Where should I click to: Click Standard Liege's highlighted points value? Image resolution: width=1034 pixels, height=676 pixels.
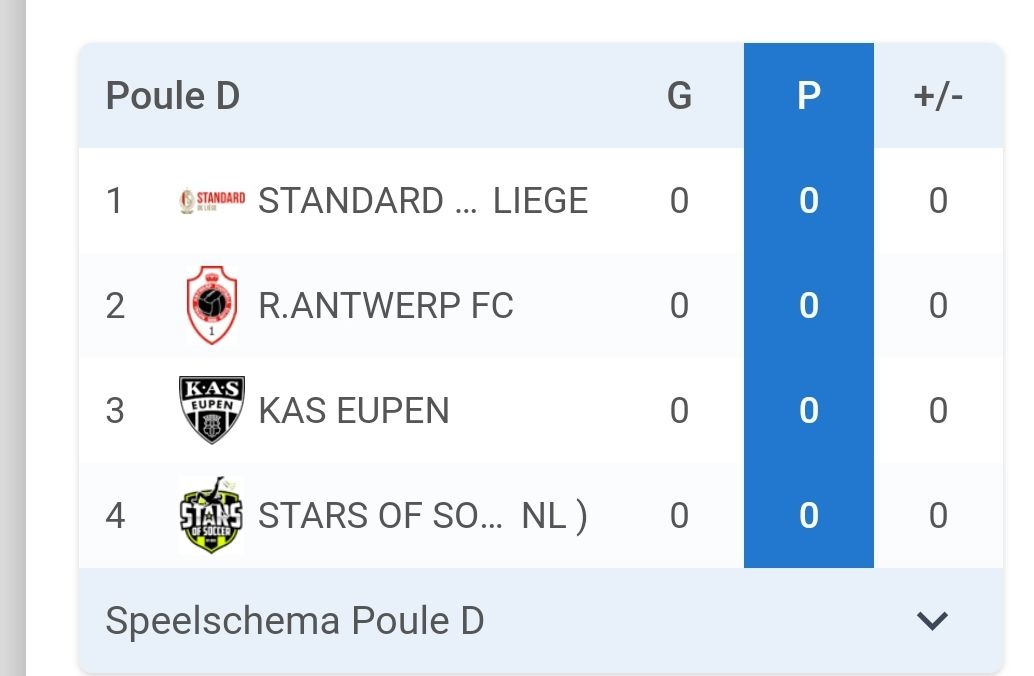(808, 201)
